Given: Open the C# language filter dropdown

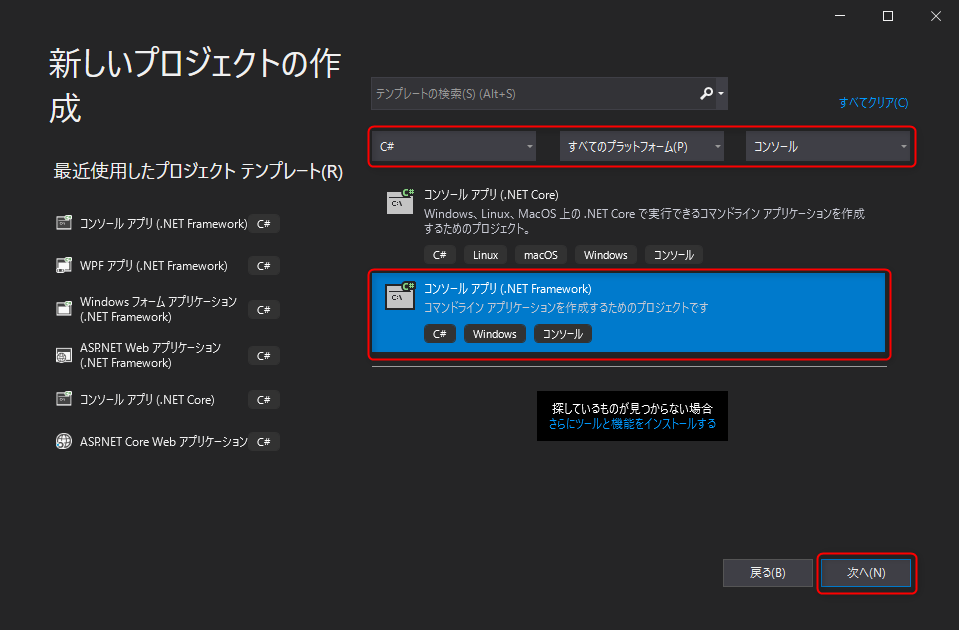Looking at the screenshot, I should coord(454,146).
